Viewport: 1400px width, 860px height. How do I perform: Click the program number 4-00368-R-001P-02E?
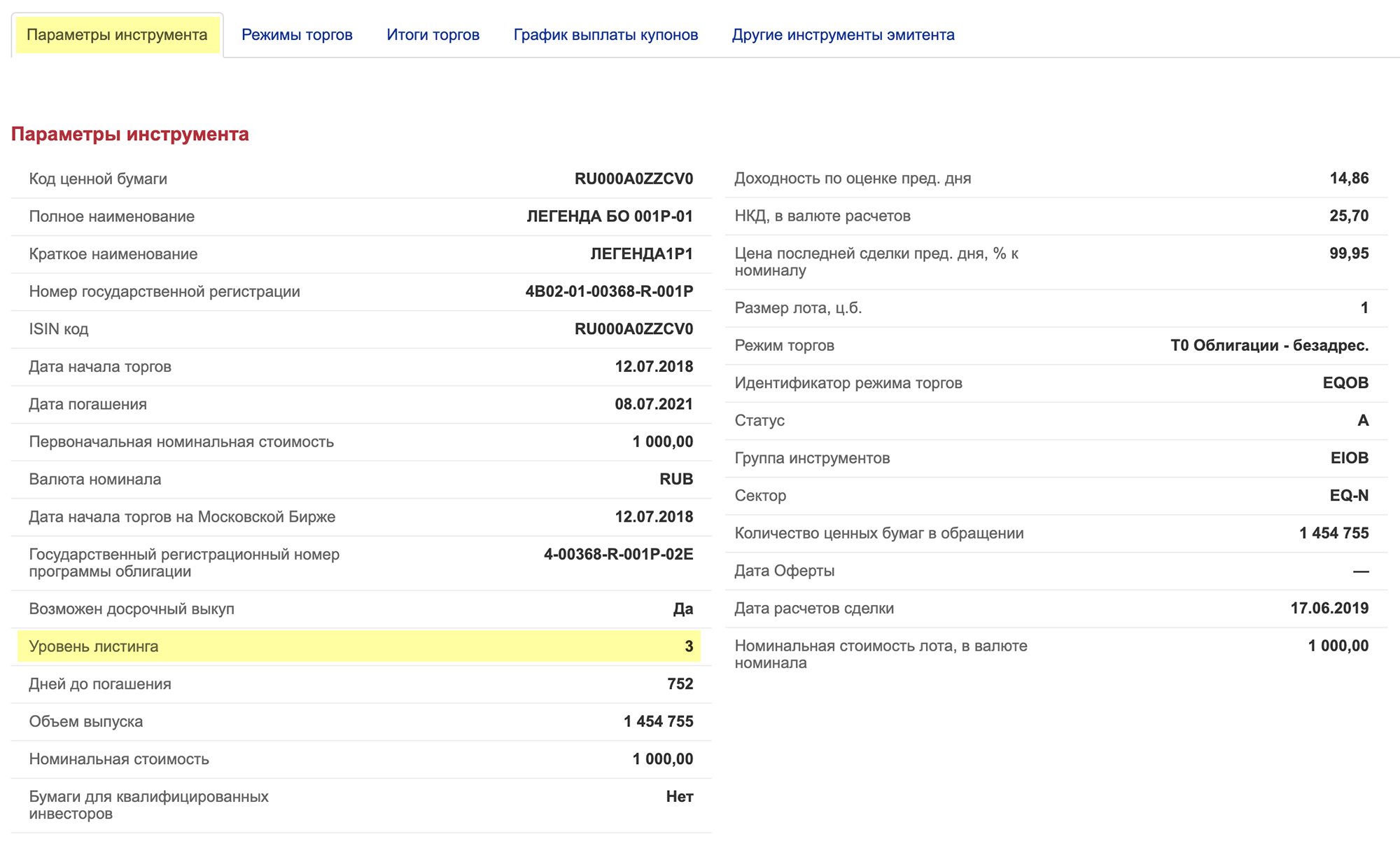pos(618,555)
